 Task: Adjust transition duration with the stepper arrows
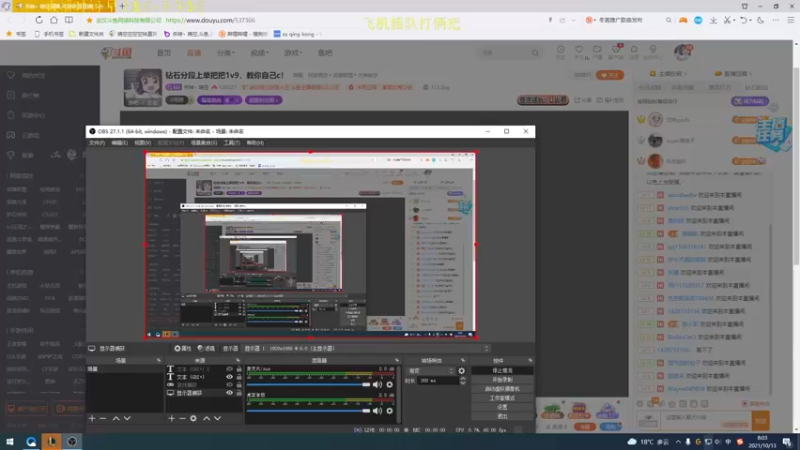462,381
